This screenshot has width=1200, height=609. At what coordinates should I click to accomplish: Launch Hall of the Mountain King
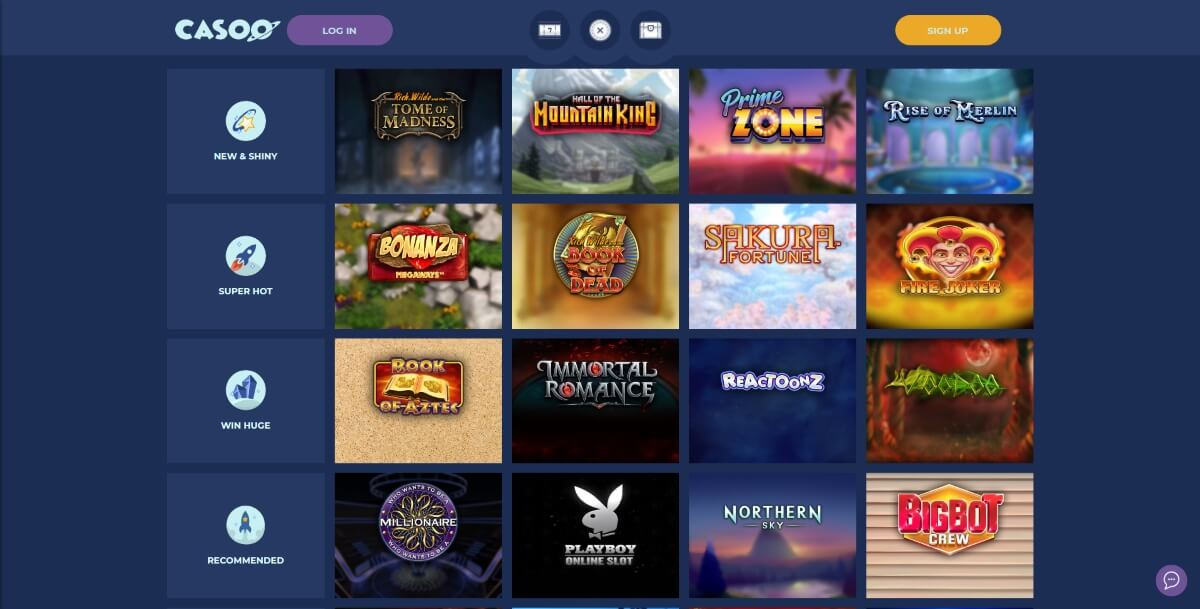(595, 131)
